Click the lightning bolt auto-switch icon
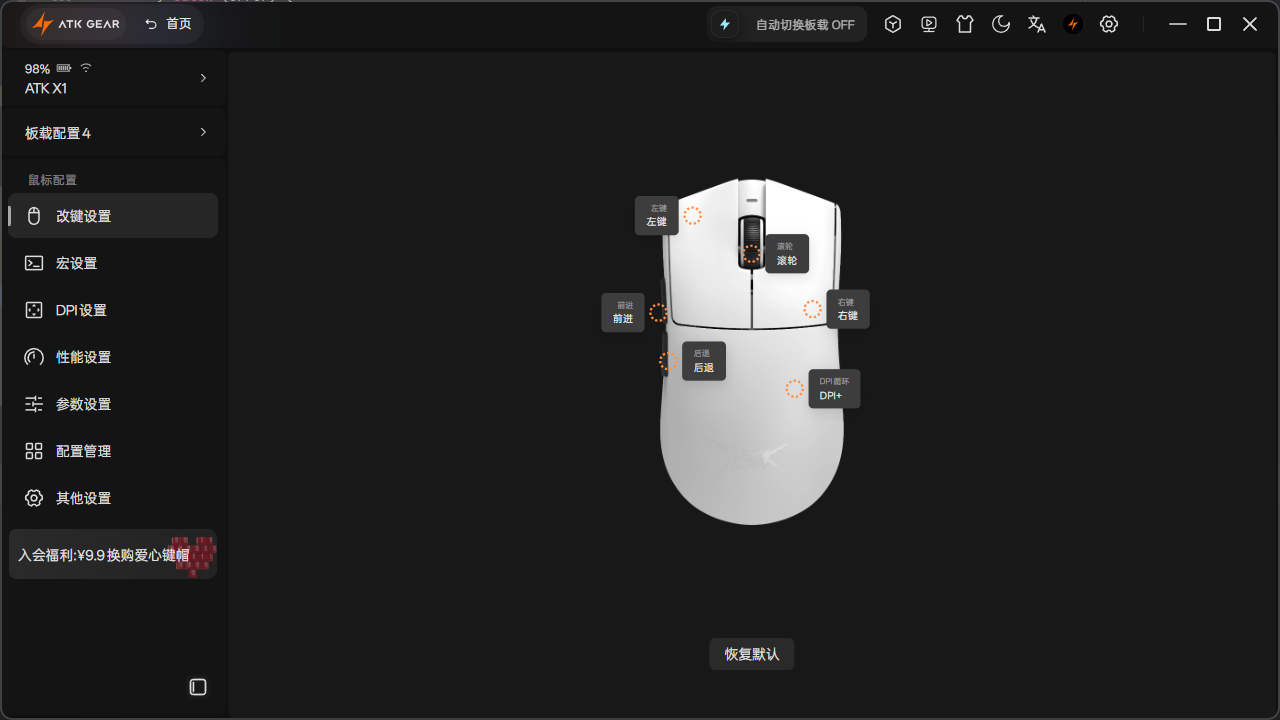Image resolution: width=1280 pixels, height=720 pixels. 725,24
